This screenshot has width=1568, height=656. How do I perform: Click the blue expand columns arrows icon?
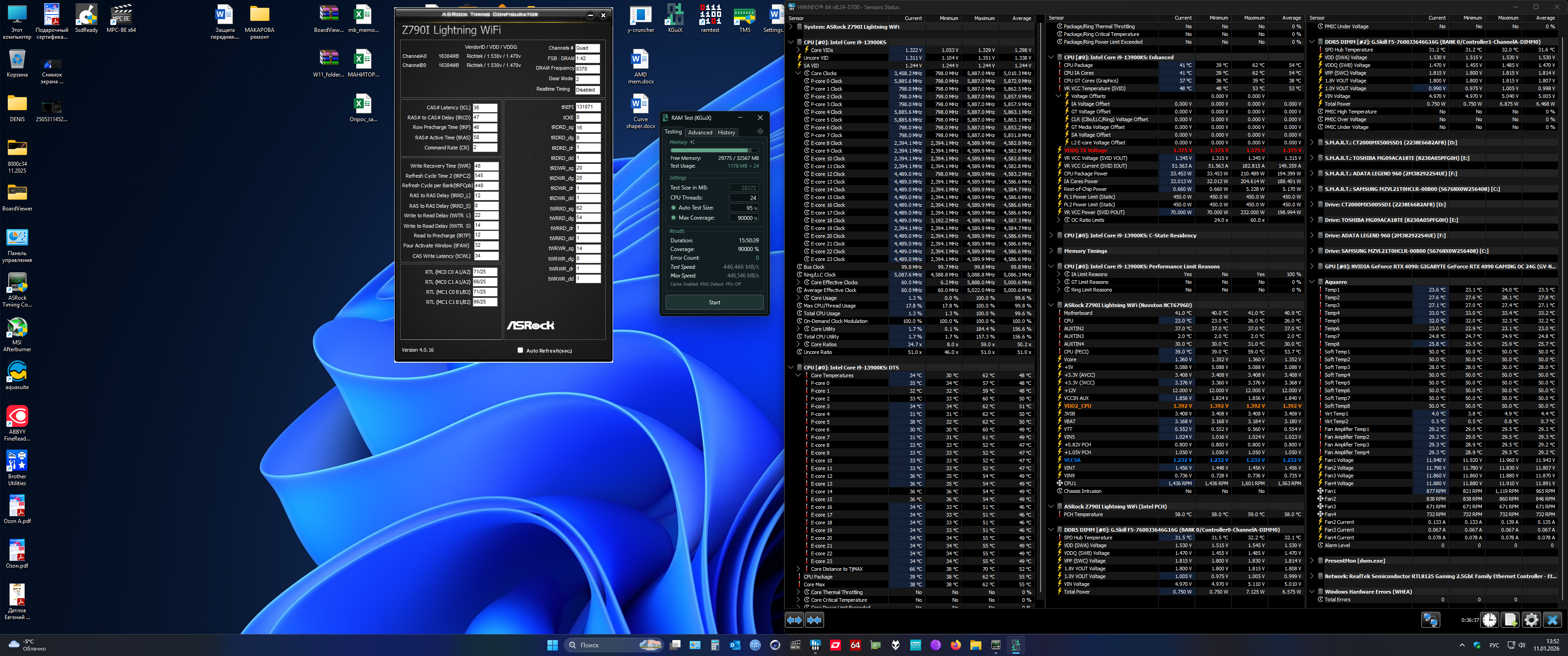(794, 620)
